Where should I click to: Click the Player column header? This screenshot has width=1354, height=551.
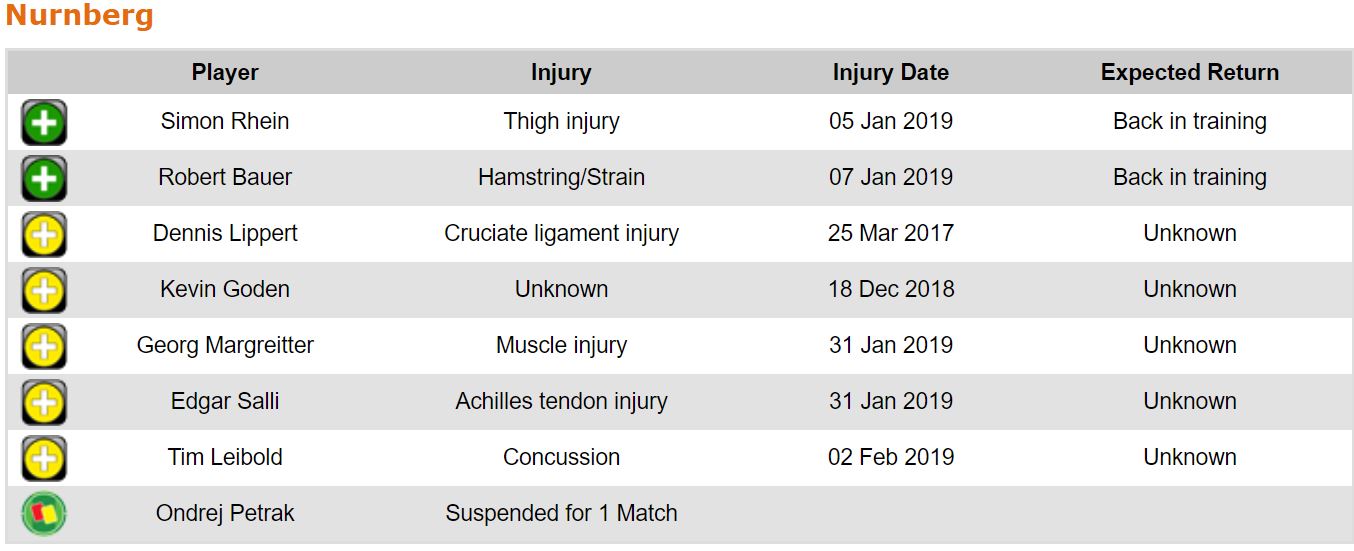pyautogui.click(x=225, y=73)
